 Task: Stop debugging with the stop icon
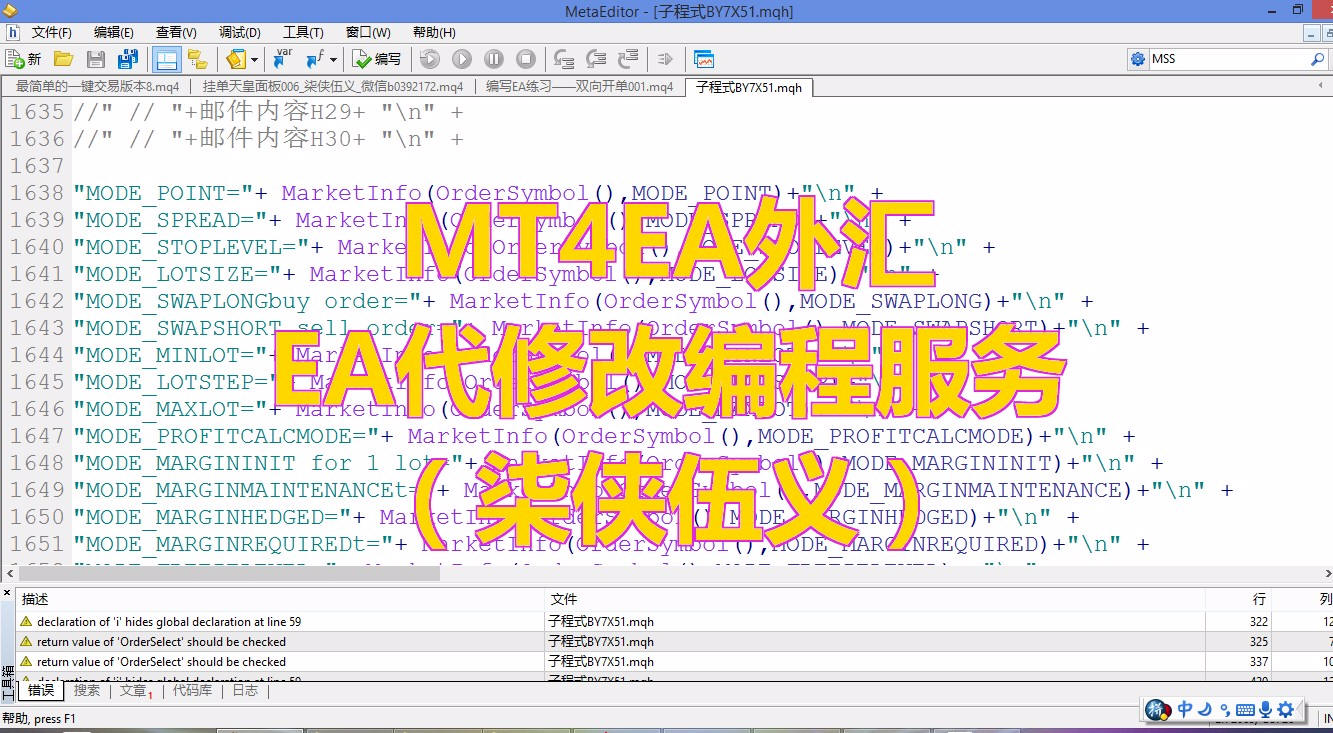coord(525,59)
